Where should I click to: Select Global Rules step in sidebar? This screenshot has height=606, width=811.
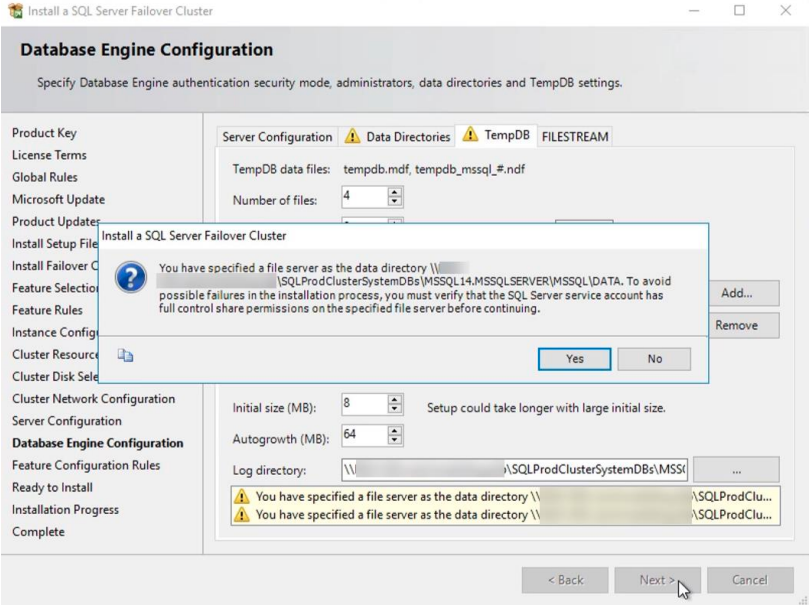45,177
